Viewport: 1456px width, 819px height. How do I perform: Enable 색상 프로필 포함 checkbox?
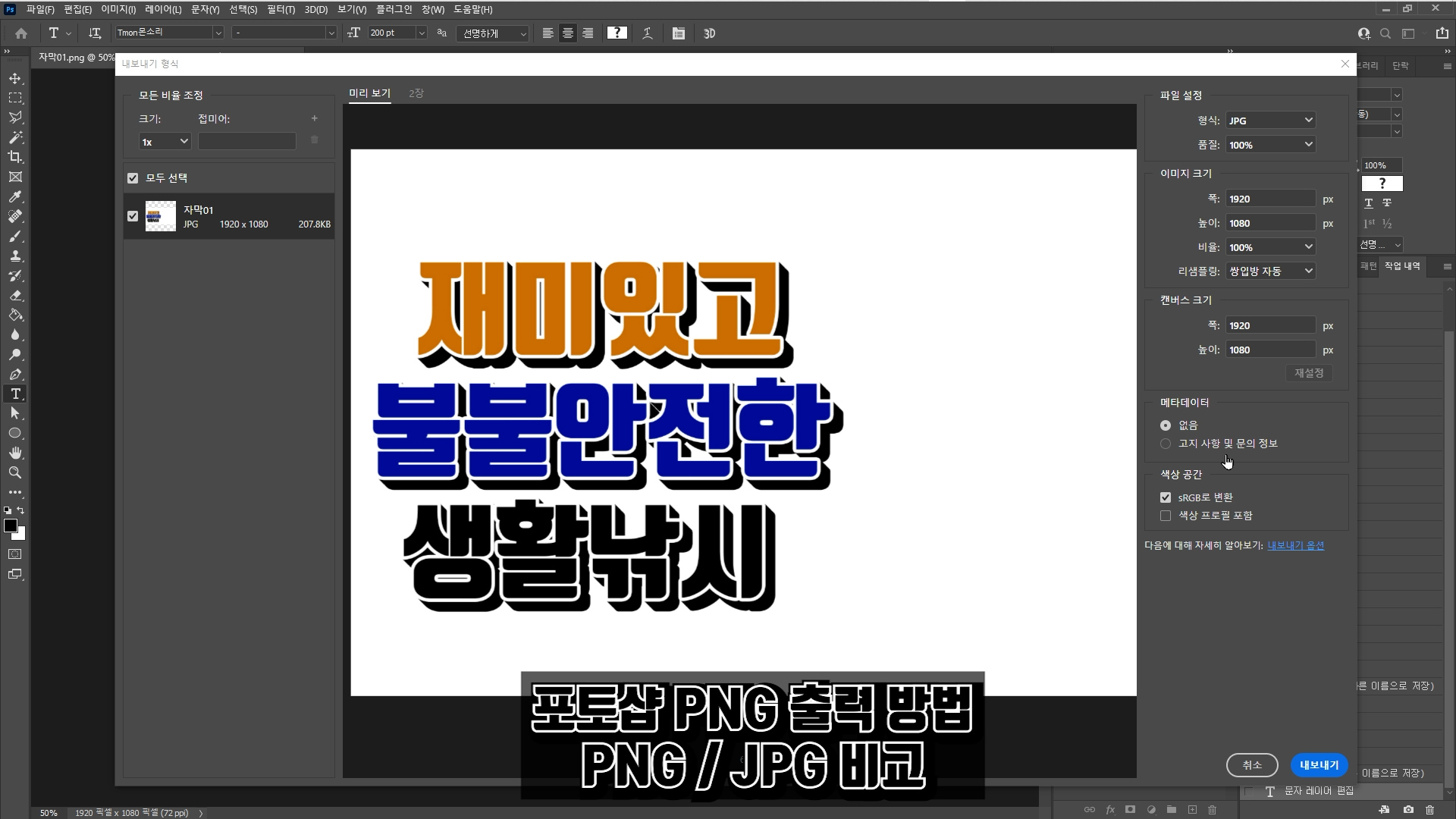tap(1166, 516)
